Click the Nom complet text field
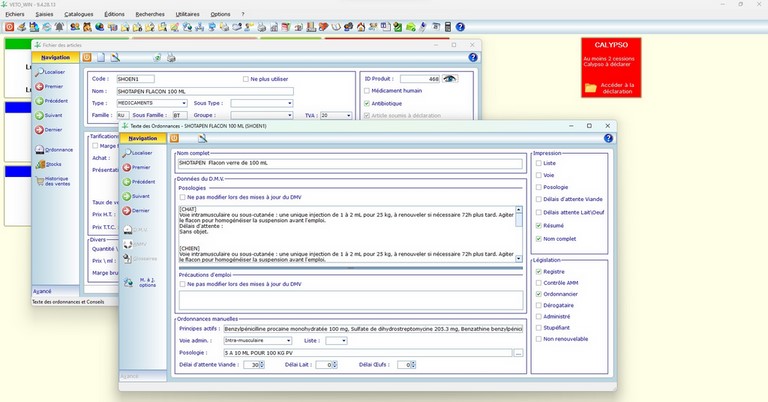 (350, 162)
